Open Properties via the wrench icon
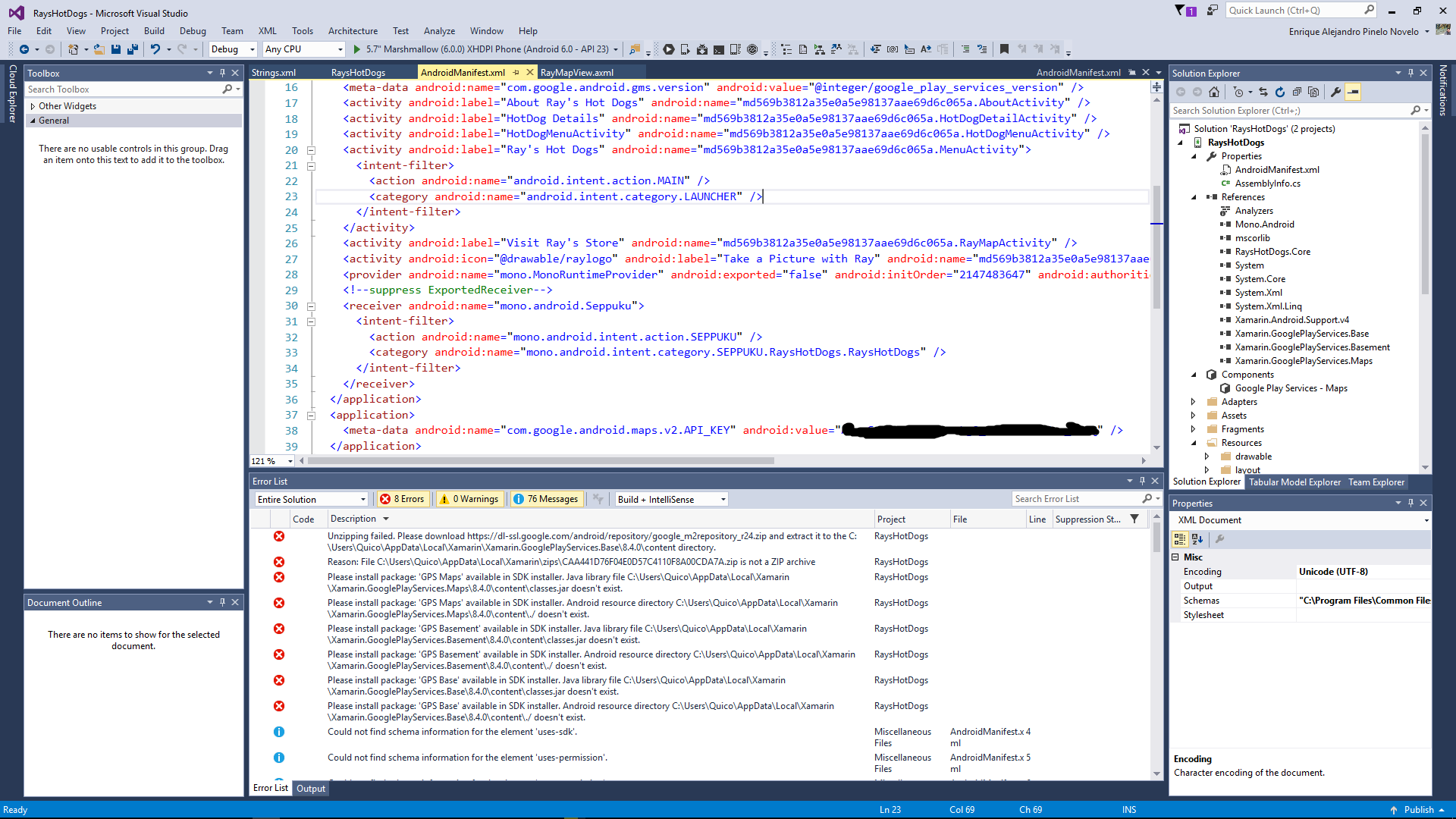Screen dimensions: 1456x819 tap(1335, 92)
